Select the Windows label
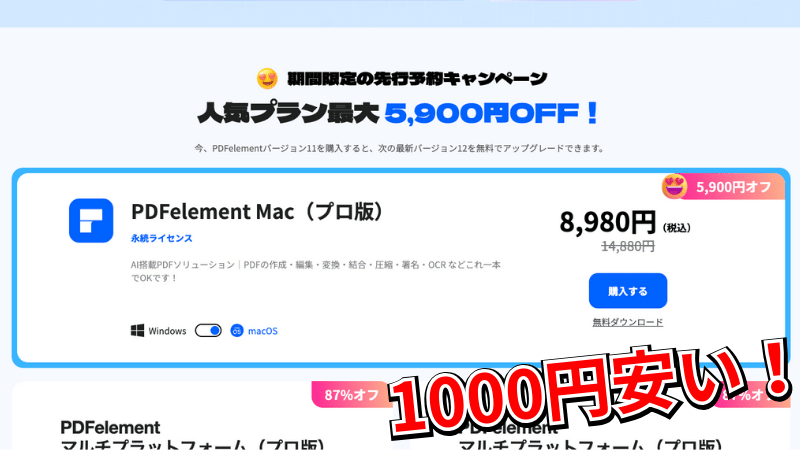The width and height of the screenshot is (800, 450). [x=167, y=331]
